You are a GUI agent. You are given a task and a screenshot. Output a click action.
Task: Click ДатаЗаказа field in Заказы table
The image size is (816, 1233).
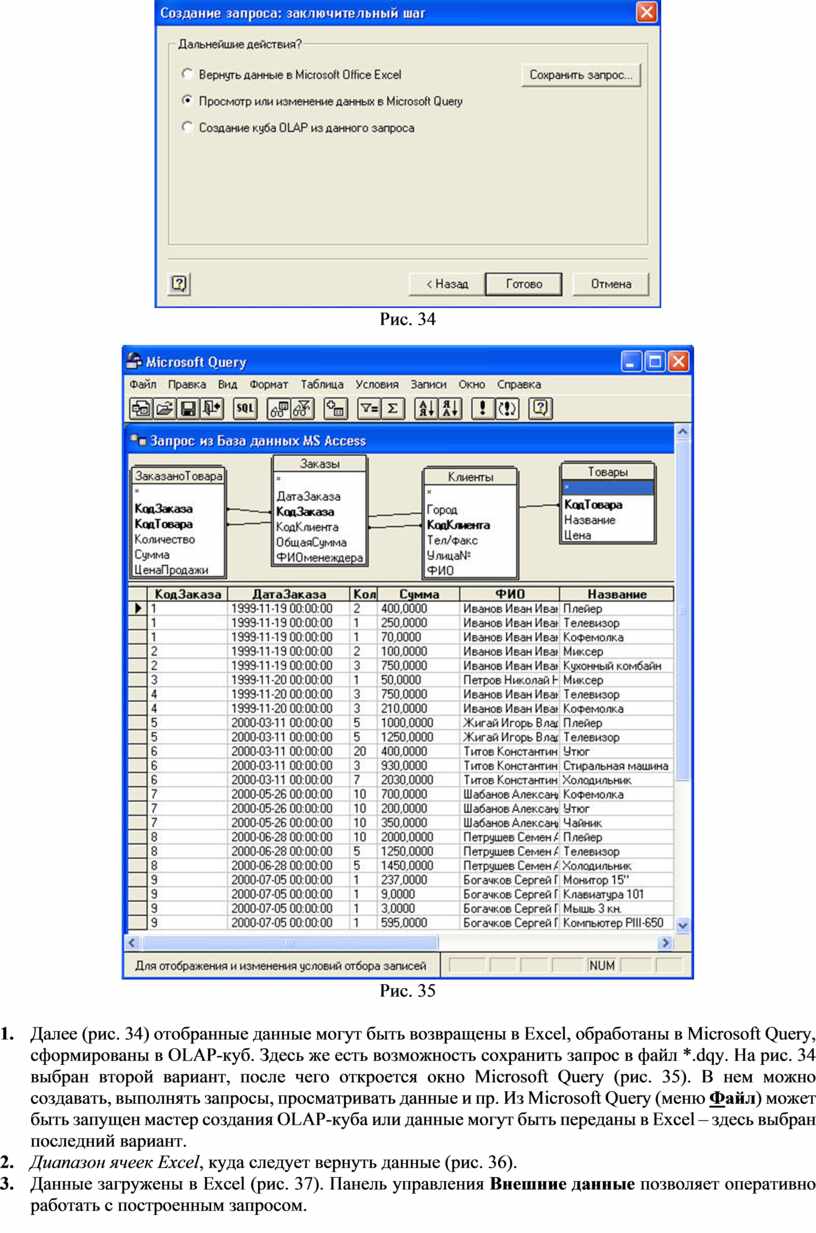[308, 496]
